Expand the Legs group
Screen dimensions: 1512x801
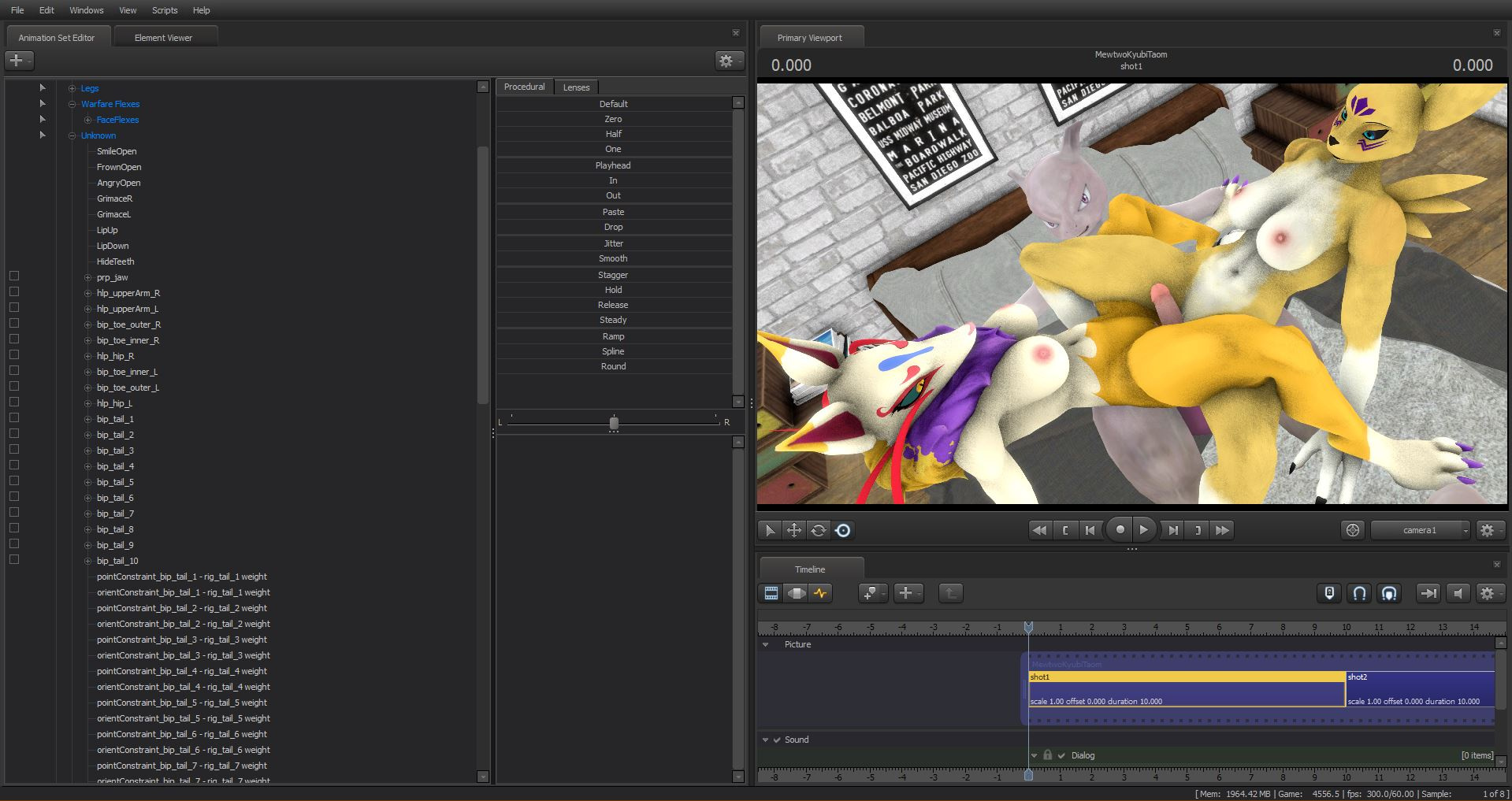click(72, 88)
